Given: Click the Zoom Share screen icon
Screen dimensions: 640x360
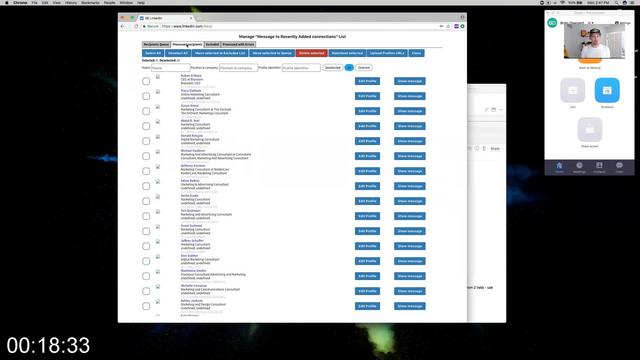Looking at the screenshot, I should coord(590,130).
